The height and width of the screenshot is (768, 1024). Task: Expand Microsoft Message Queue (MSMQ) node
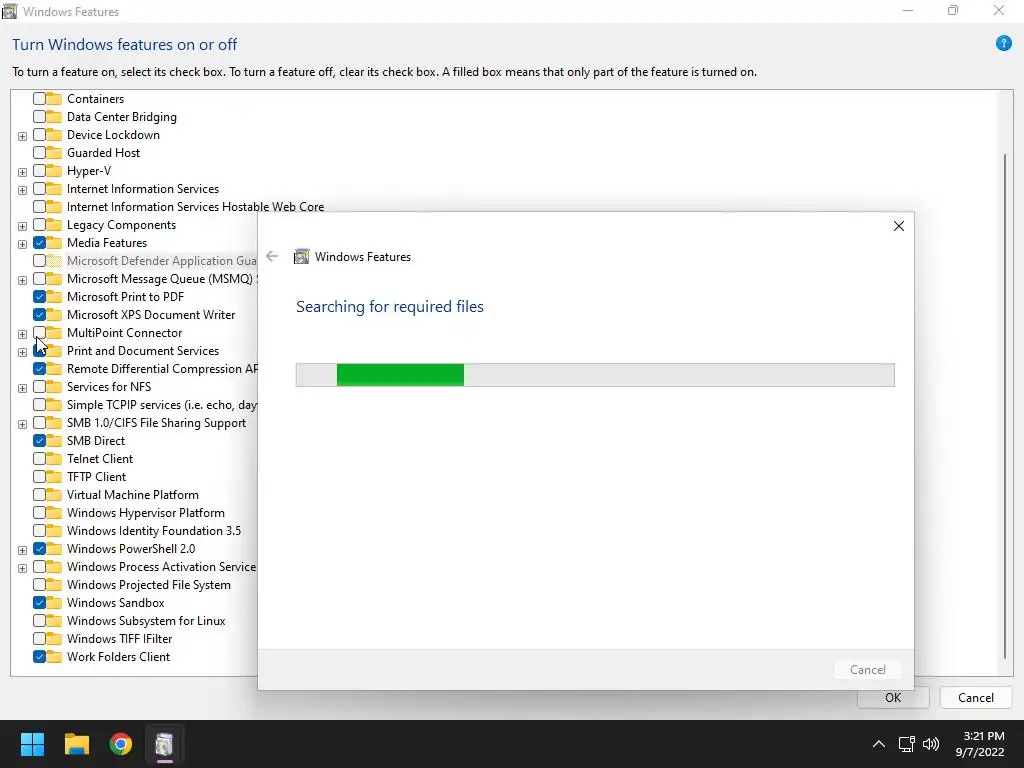[22, 280]
